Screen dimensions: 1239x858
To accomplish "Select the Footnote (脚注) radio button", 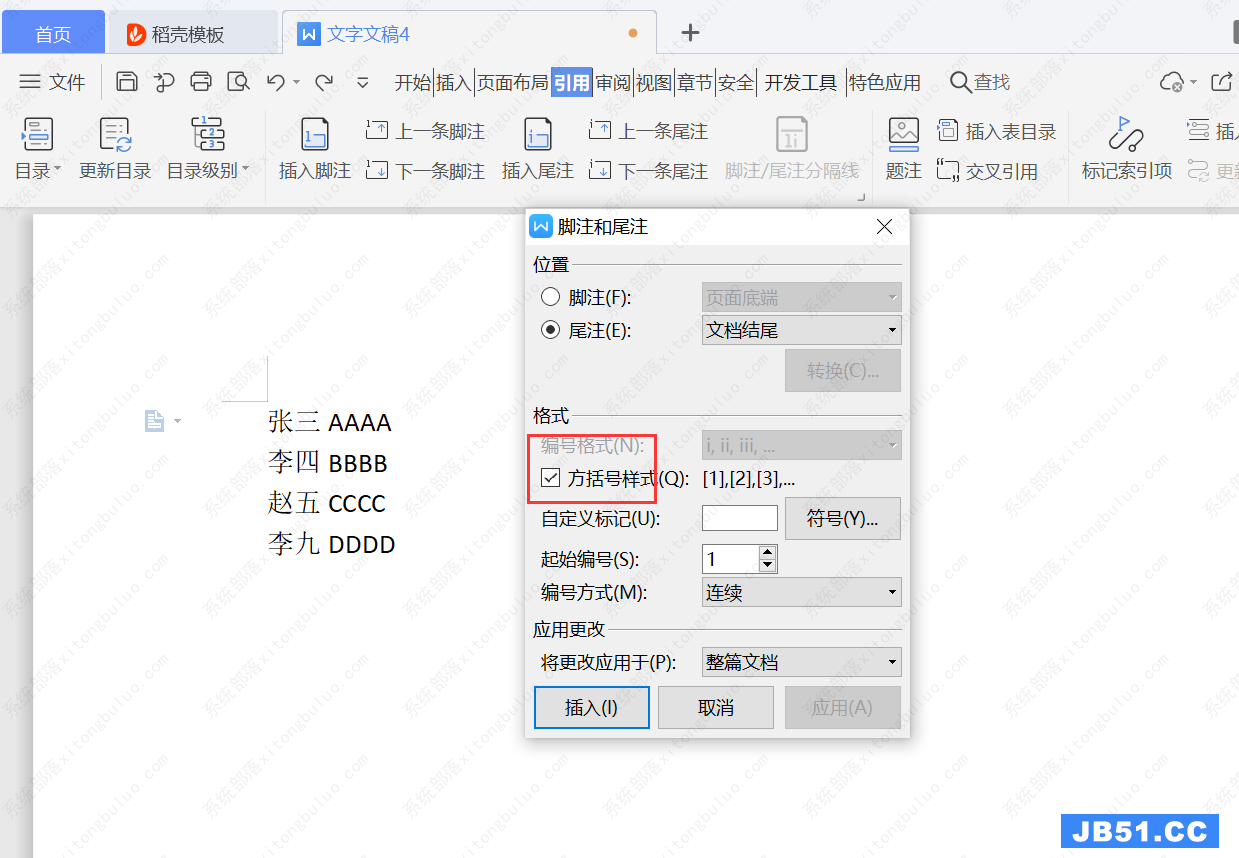I will point(550,297).
